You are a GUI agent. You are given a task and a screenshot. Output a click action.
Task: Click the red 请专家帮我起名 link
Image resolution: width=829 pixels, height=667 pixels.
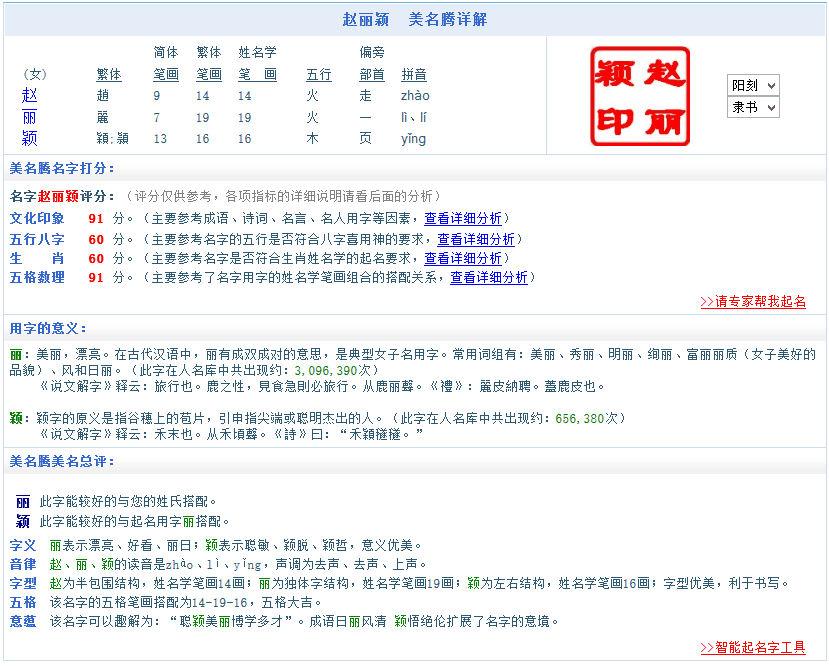[x=752, y=301]
